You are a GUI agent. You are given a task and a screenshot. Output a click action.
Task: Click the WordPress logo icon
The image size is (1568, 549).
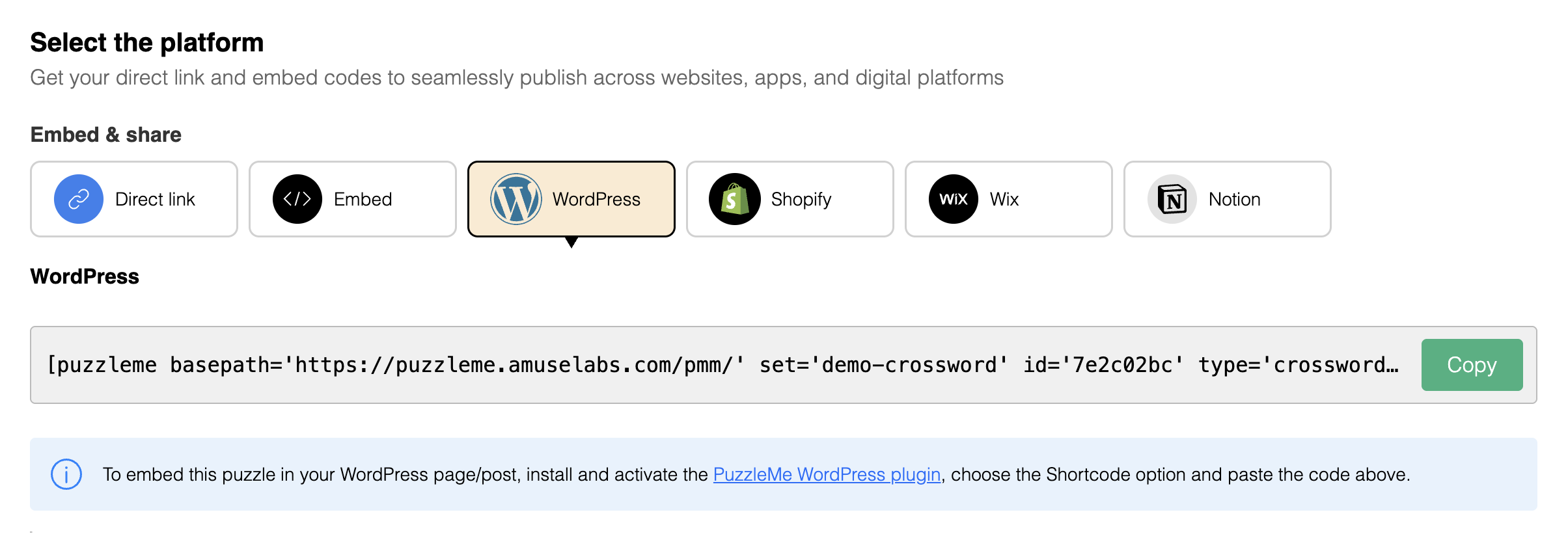pyautogui.click(x=516, y=199)
